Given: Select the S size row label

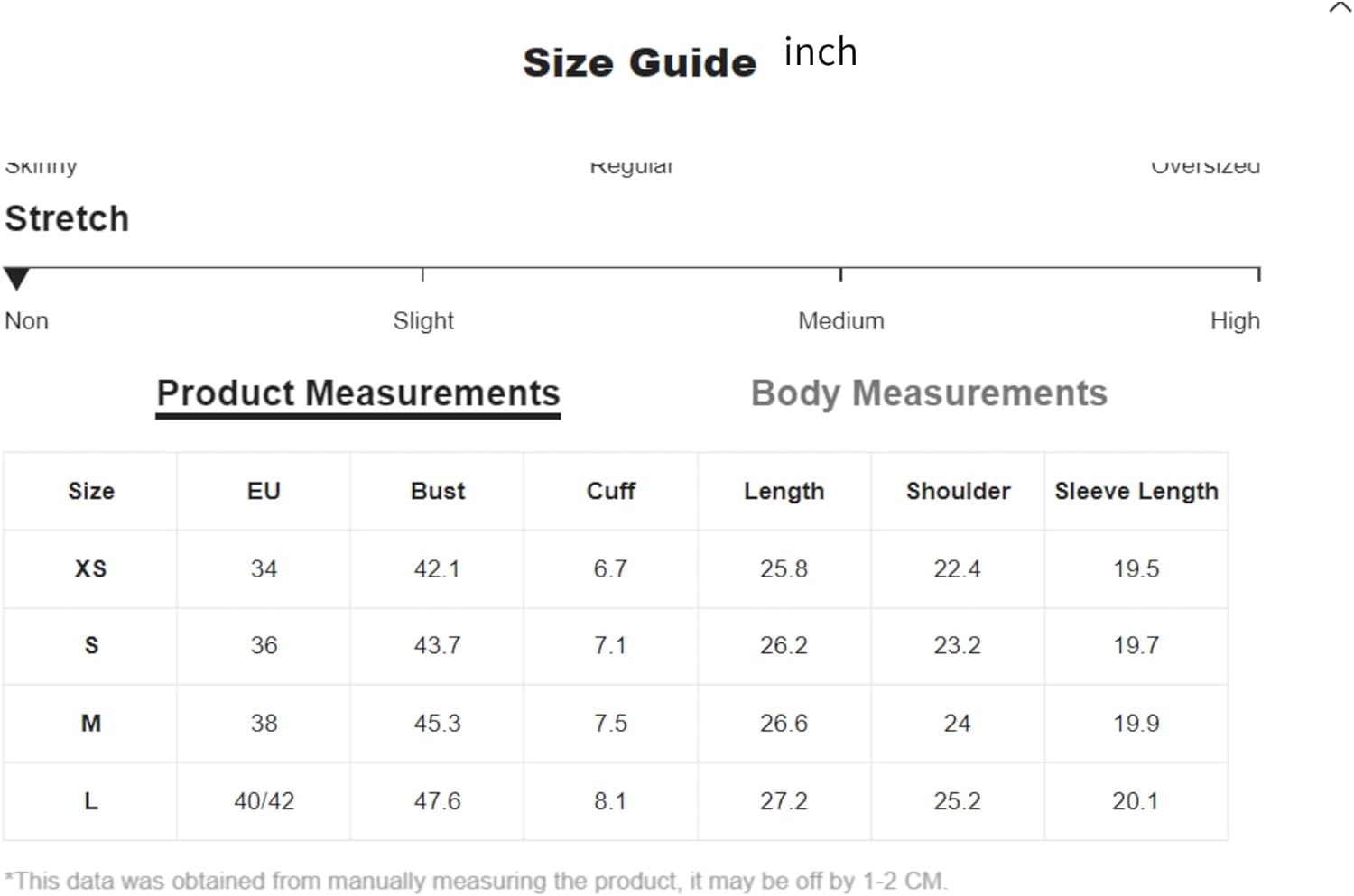Looking at the screenshot, I should pos(90,646).
